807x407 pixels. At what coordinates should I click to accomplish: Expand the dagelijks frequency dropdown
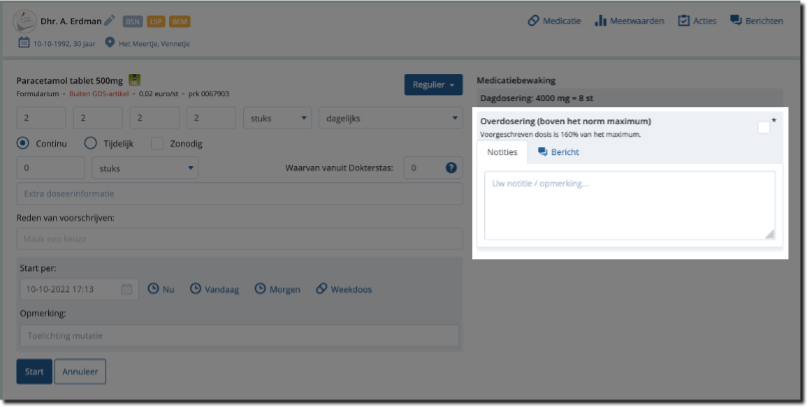(388, 118)
